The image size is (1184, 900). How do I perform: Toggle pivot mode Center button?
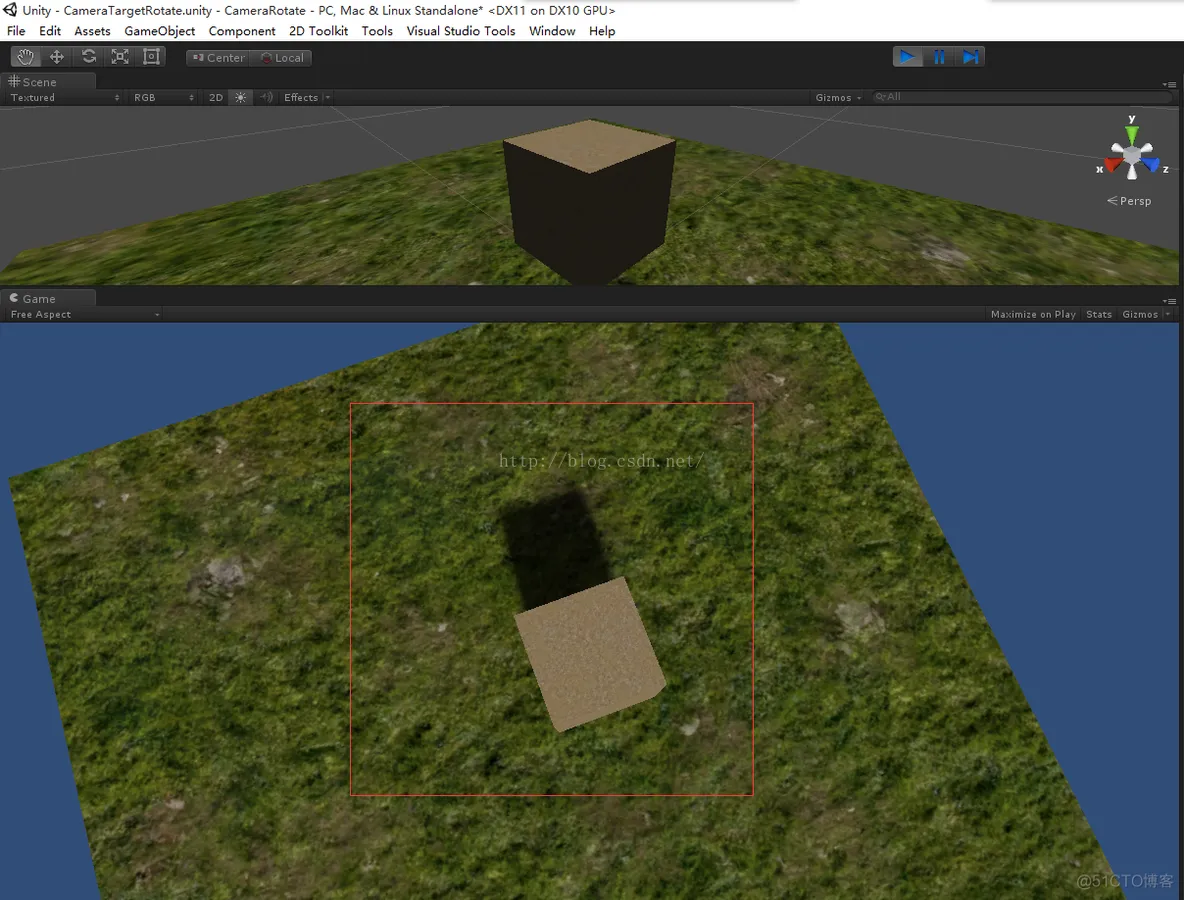point(218,57)
